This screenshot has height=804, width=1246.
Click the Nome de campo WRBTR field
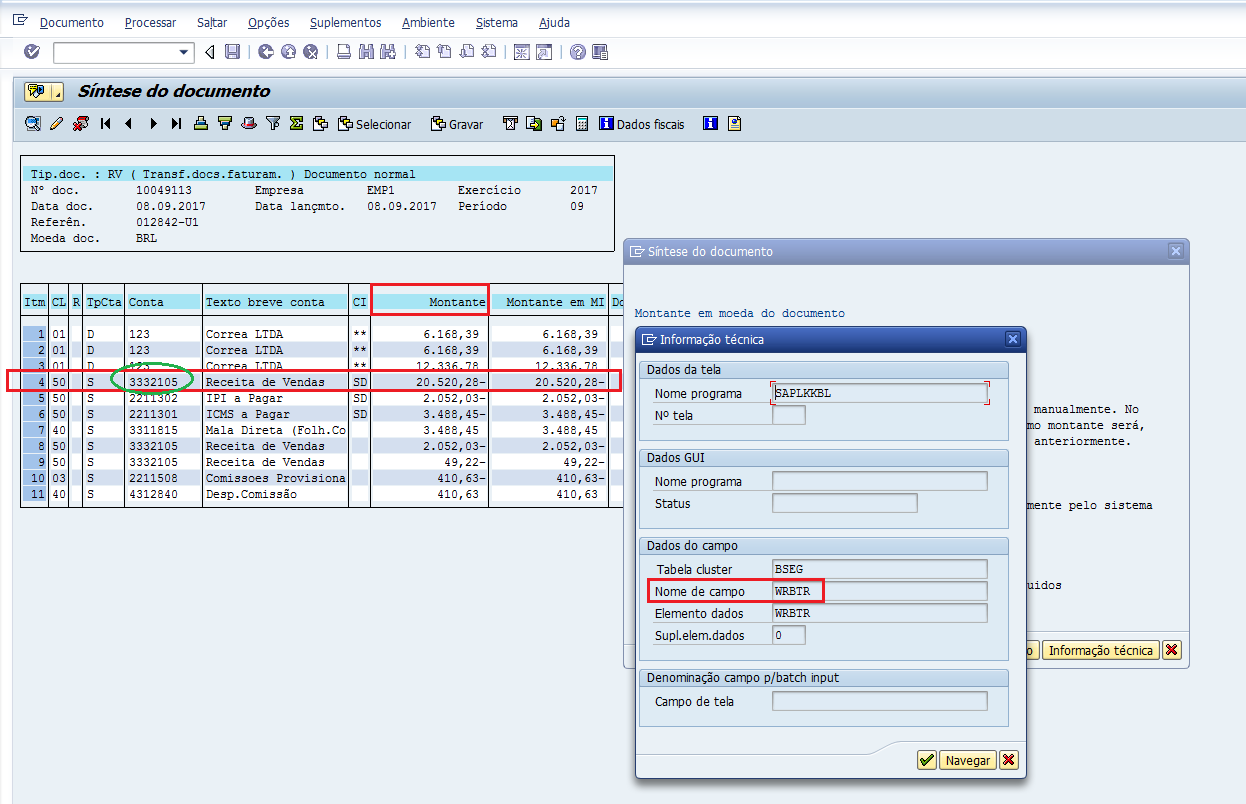pos(880,591)
